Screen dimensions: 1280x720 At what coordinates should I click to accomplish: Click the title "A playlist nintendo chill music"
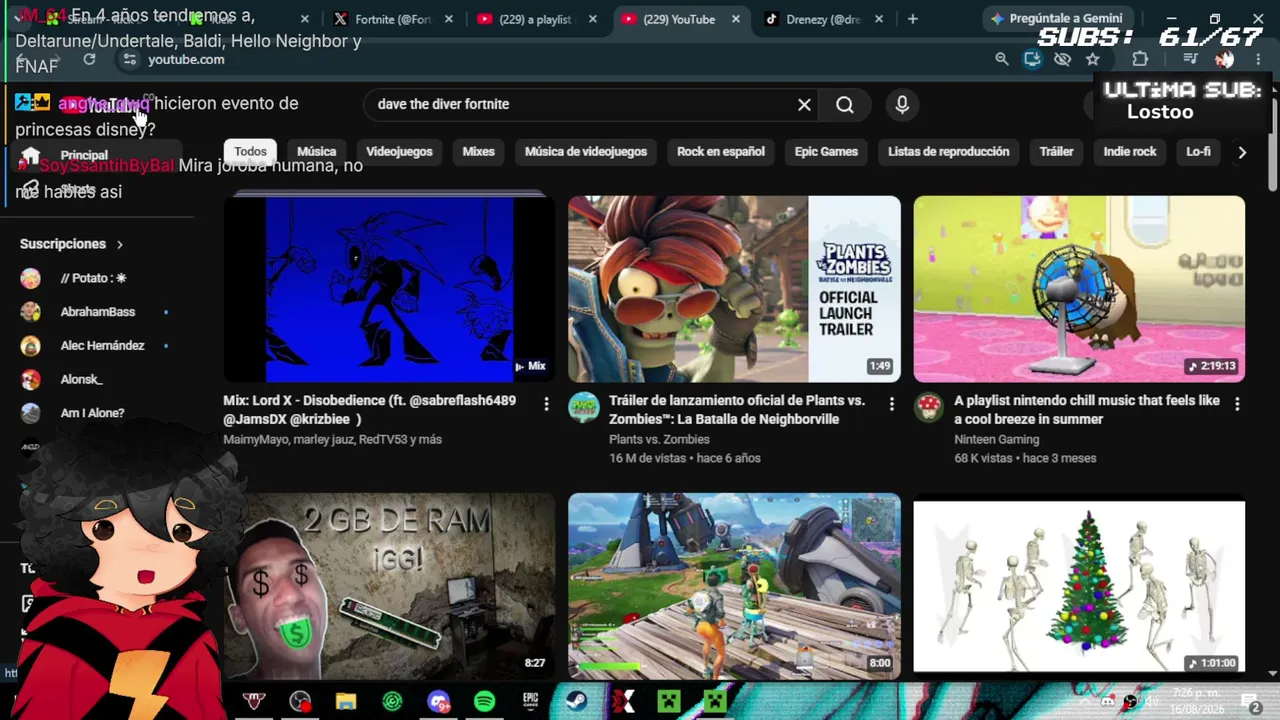coord(1087,410)
